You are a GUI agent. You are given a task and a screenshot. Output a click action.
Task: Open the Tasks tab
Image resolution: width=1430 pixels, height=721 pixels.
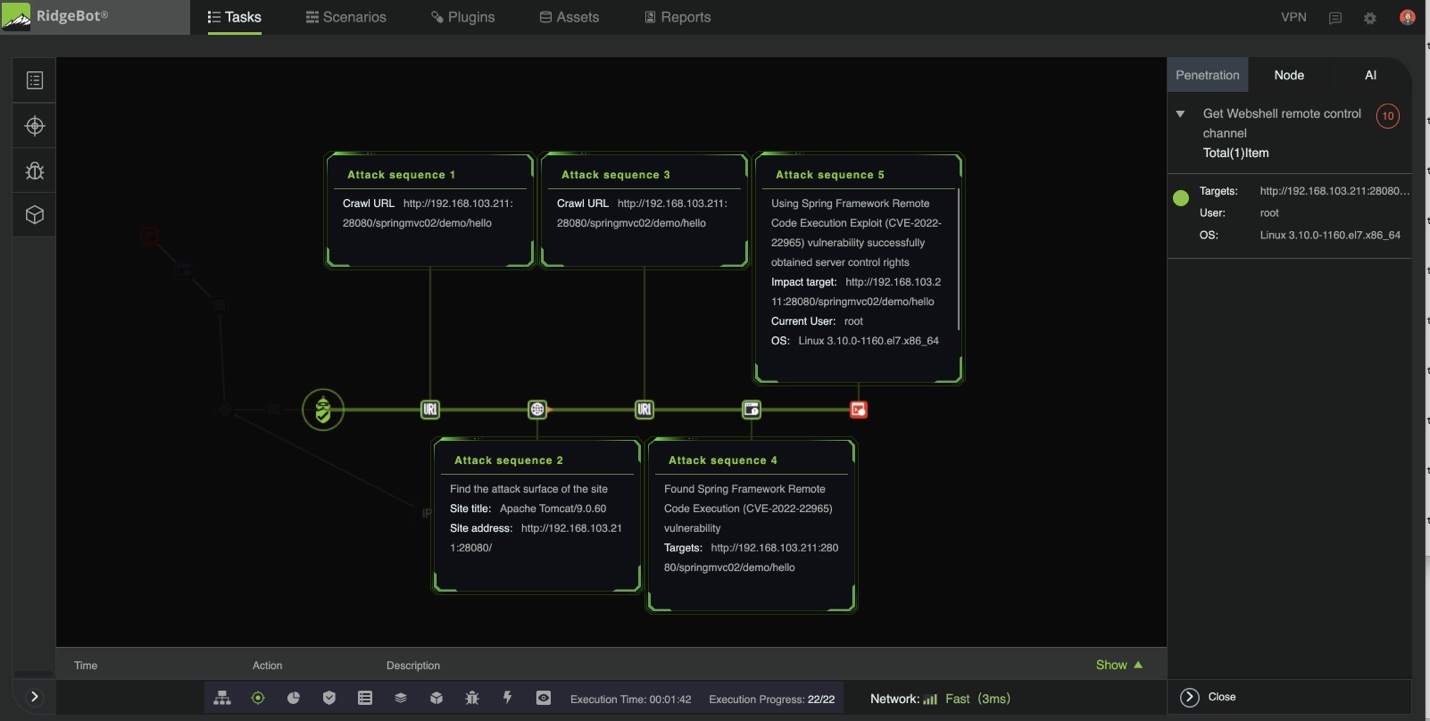point(234,17)
